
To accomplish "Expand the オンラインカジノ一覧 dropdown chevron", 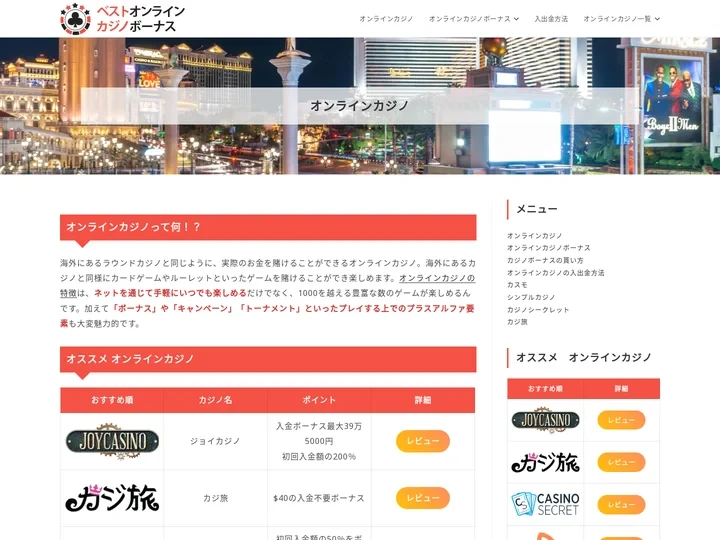I will (x=658, y=19).
